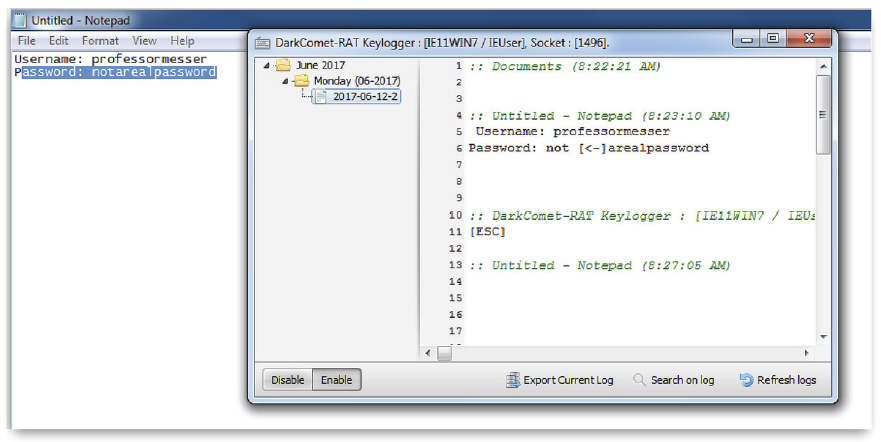Image resolution: width=881 pixels, height=442 pixels.
Task: Click the Export Current Log label
Action: [569, 380]
